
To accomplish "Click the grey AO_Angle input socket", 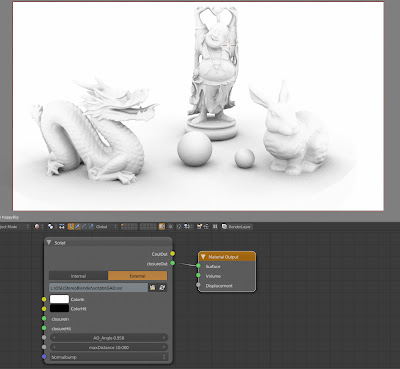I will point(44,338).
